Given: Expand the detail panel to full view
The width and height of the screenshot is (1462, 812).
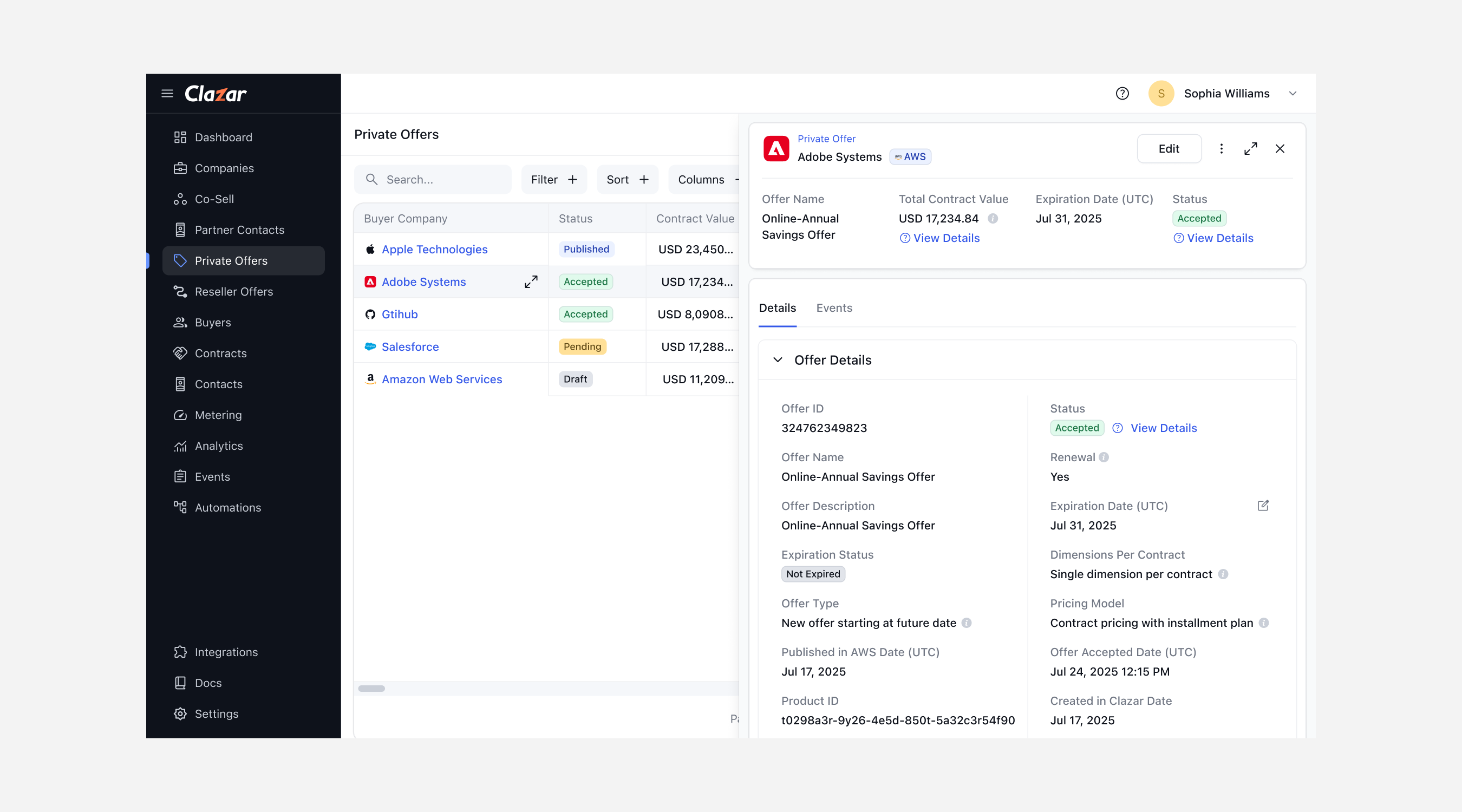Looking at the screenshot, I should tap(1250, 149).
